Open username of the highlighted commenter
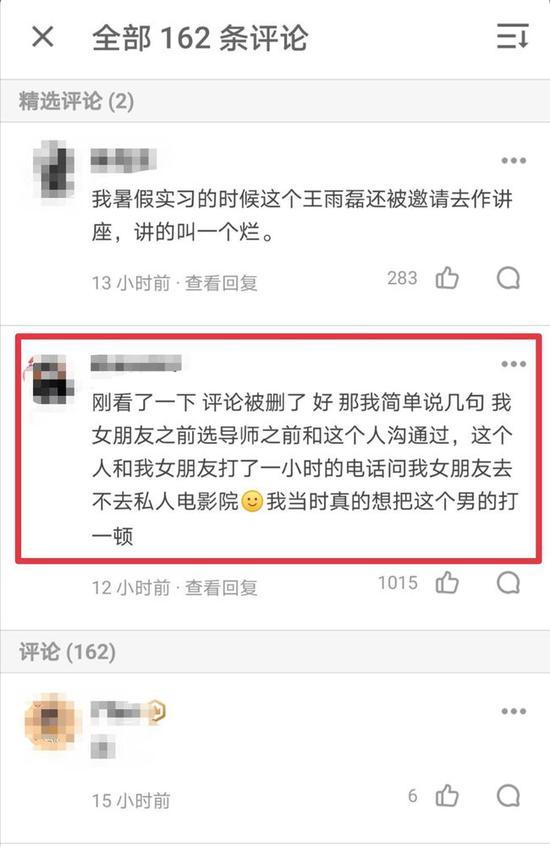This screenshot has height=847, width=550. coord(136,363)
